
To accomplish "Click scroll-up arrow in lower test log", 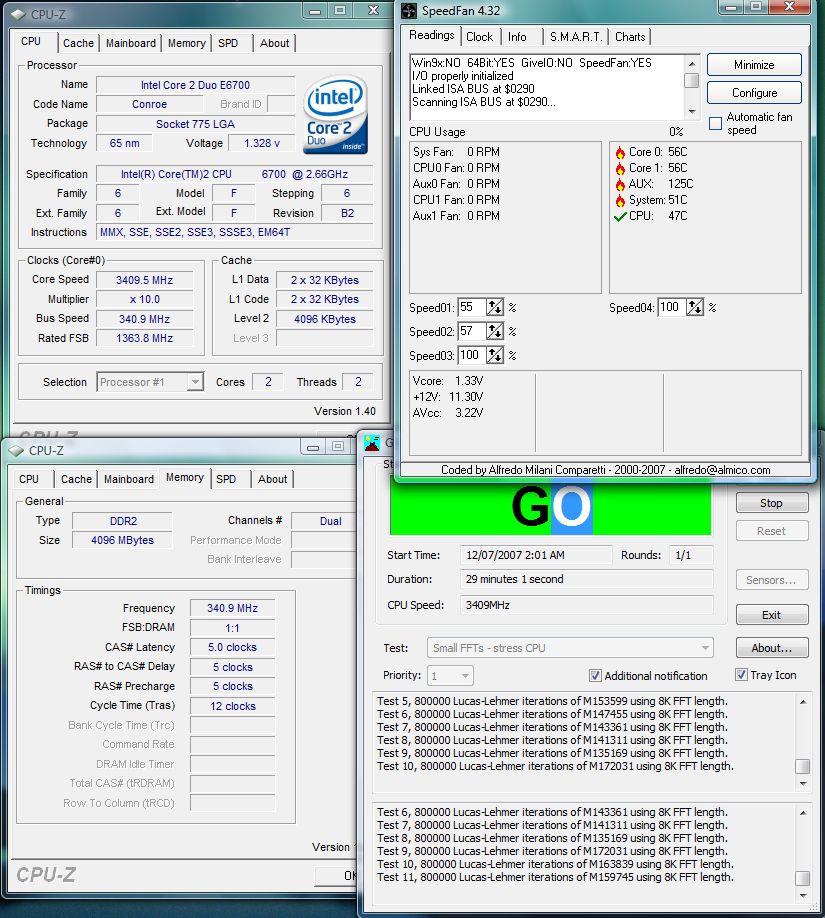I will coord(803,813).
